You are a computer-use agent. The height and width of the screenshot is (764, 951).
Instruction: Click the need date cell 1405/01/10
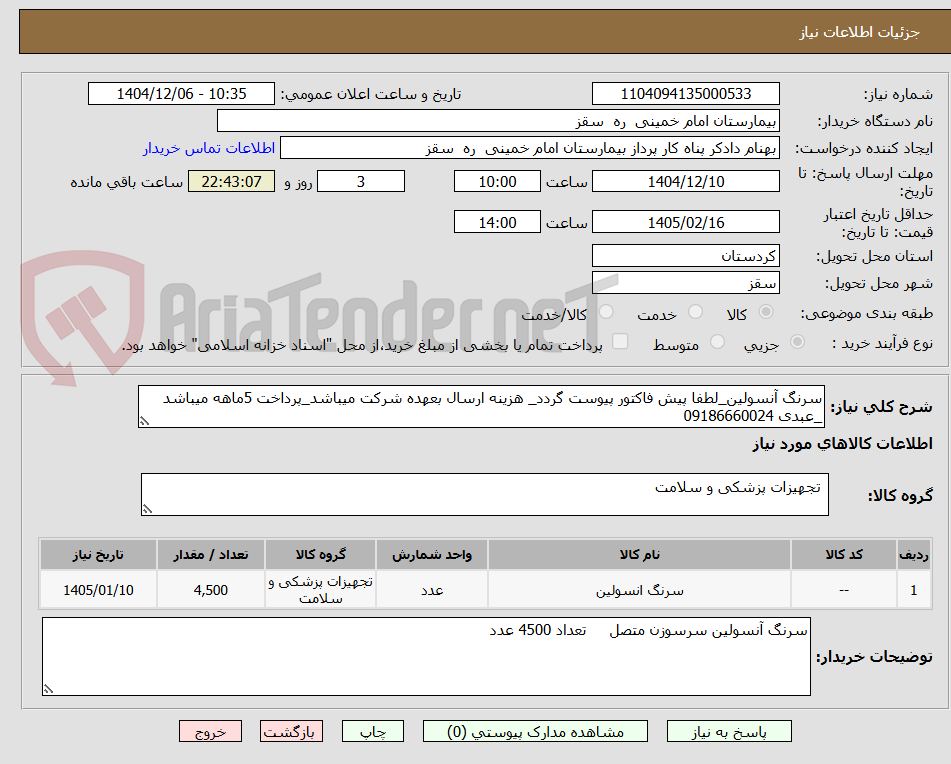coord(98,590)
